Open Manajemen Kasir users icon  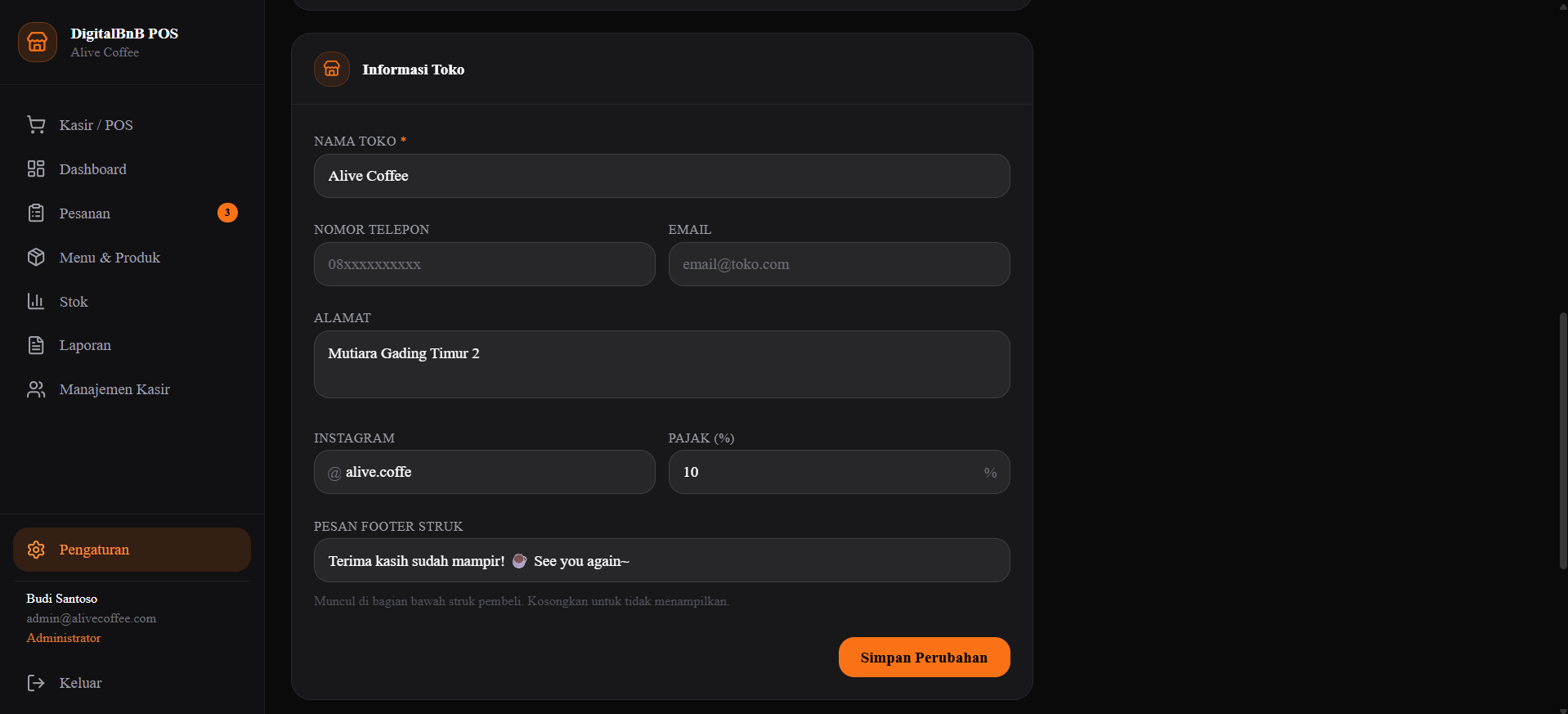36,389
